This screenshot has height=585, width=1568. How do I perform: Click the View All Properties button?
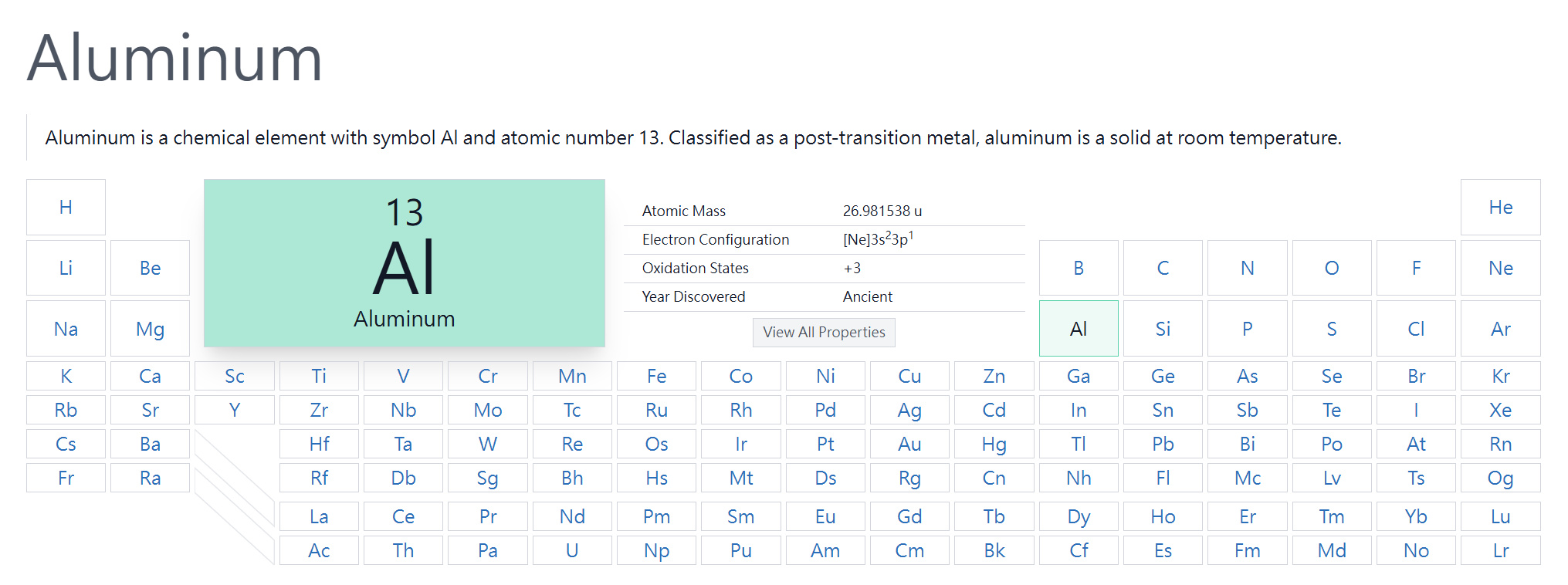(x=824, y=332)
